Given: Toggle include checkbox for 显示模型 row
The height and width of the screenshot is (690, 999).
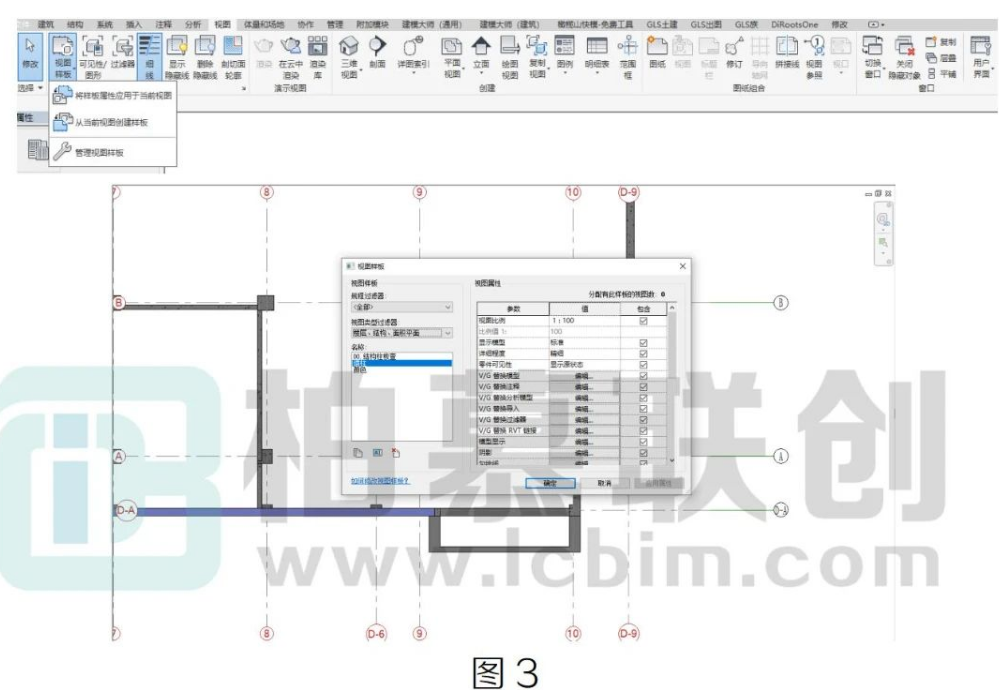Looking at the screenshot, I should [x=643, y=343].
